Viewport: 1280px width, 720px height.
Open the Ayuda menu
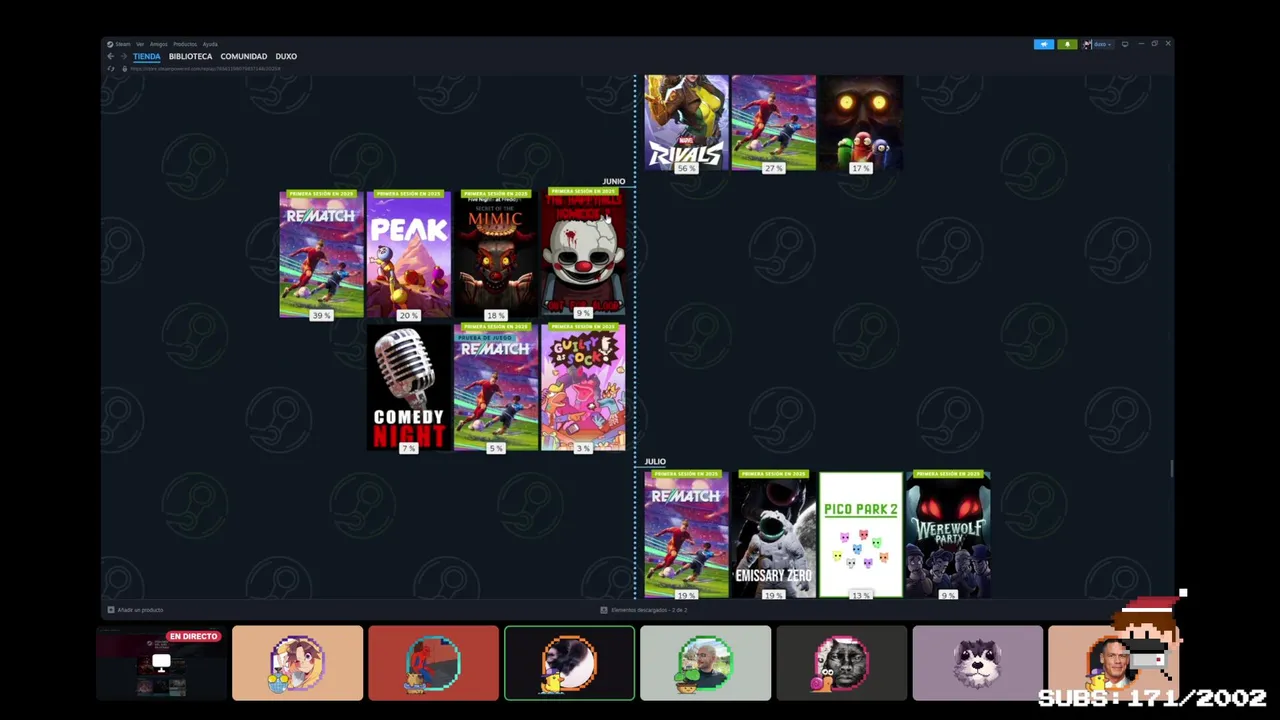click(210, 44)
